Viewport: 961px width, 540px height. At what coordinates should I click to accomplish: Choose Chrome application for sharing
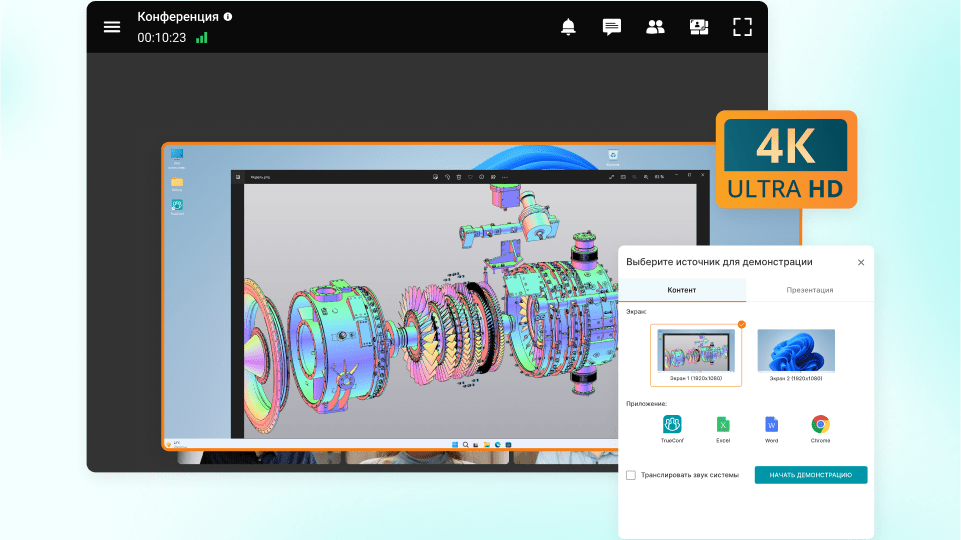click(820, 425)
